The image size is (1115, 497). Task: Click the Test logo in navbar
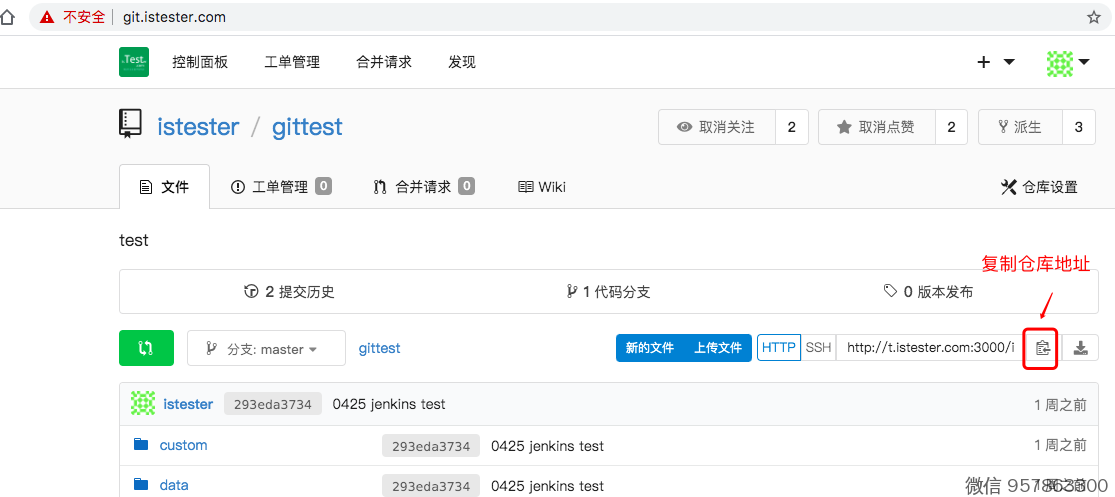[x=134, y=62]
